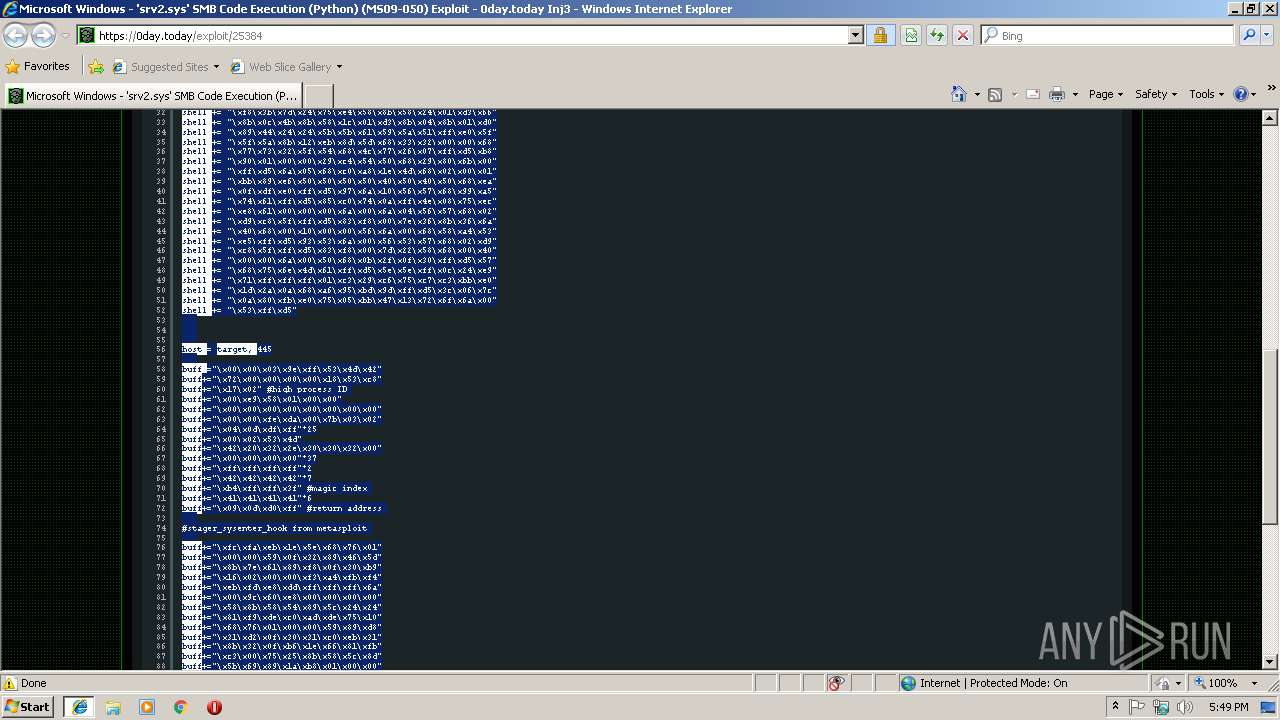Open the network tray icon

[x=1160, y=707]
